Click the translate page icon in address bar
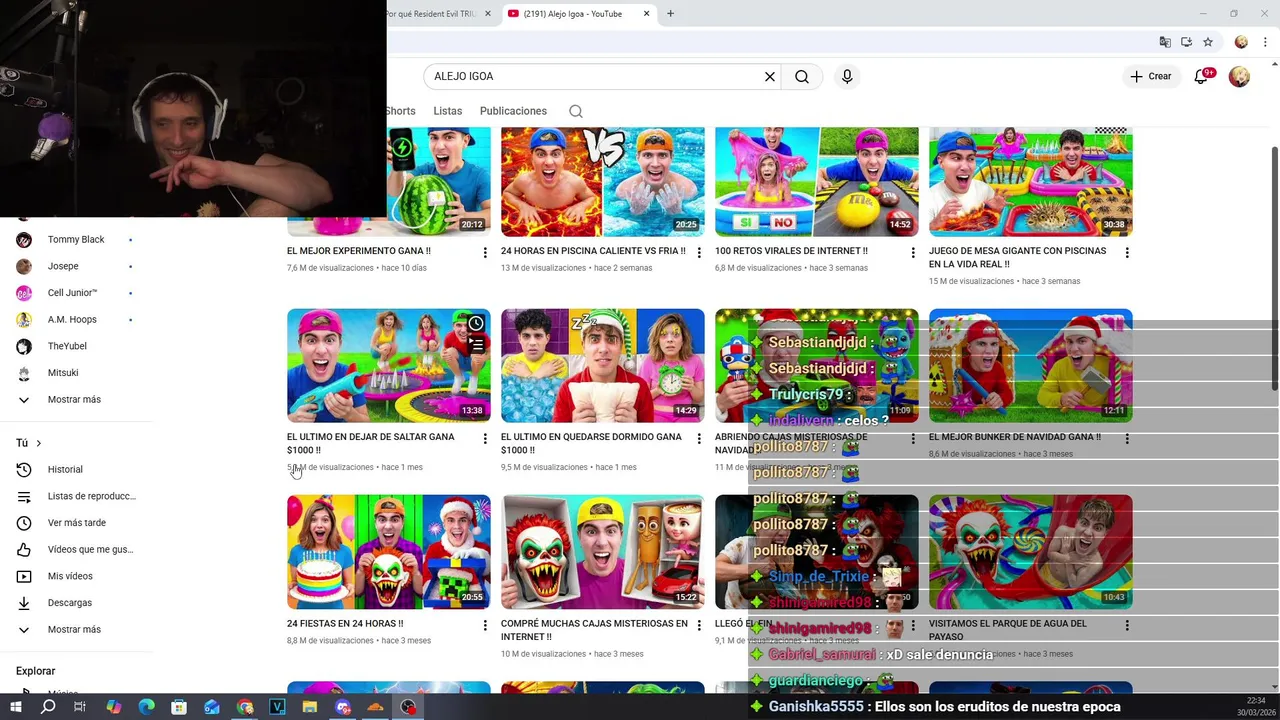1280x720 pixels. [1165, 42]
